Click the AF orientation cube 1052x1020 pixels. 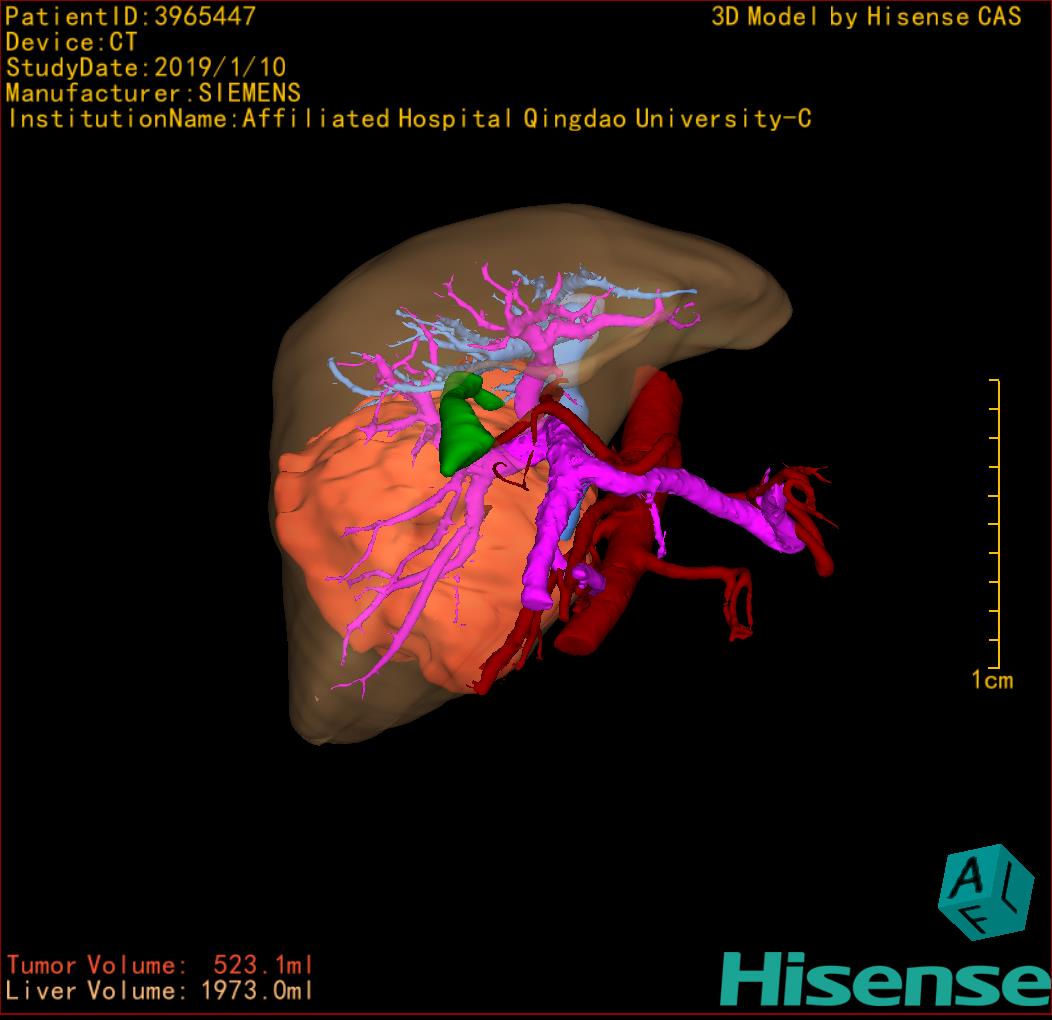pyautogui.click(x=986, y=892)
